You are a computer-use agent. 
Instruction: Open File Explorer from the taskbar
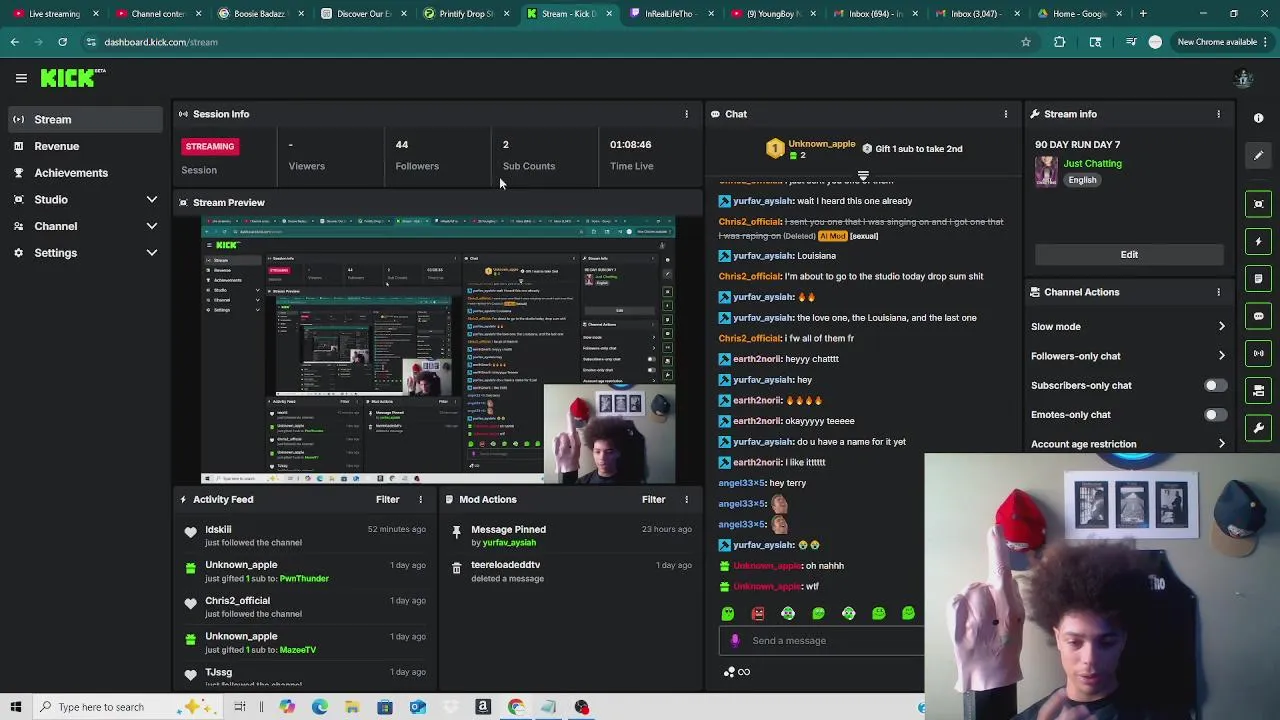[352, 707]
